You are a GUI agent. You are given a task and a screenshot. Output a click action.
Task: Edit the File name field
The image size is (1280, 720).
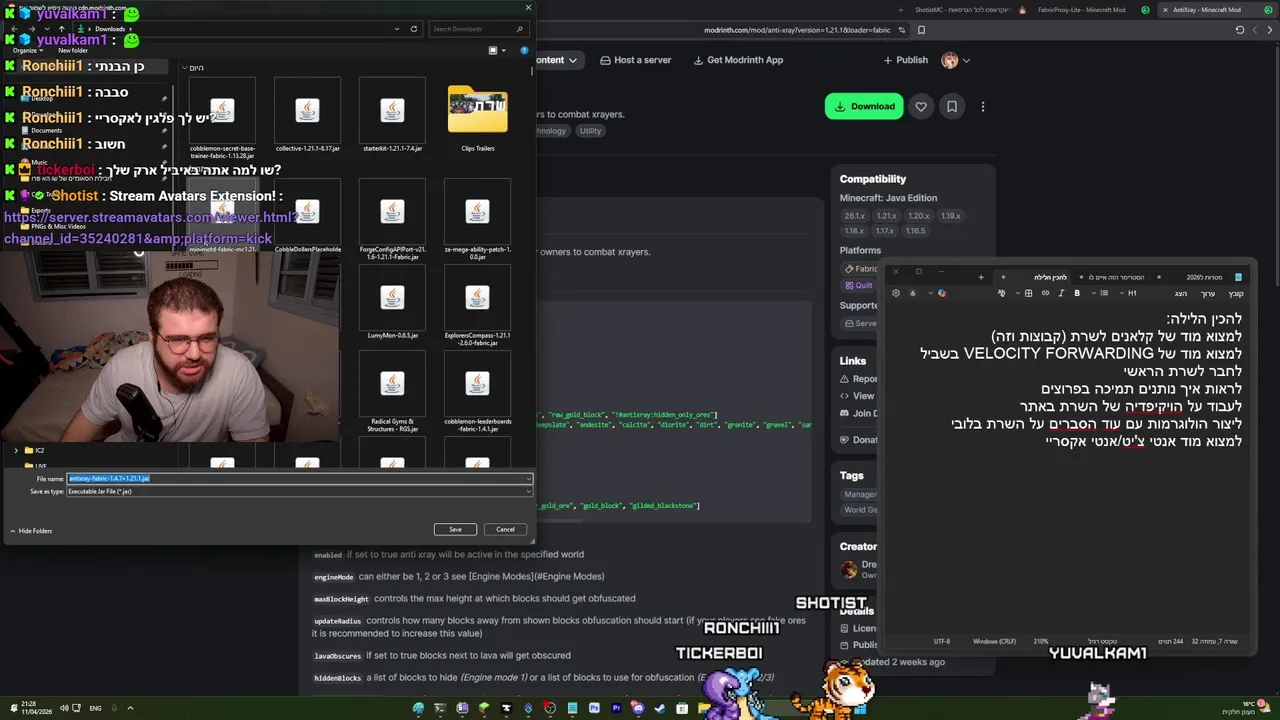[299, 478]
